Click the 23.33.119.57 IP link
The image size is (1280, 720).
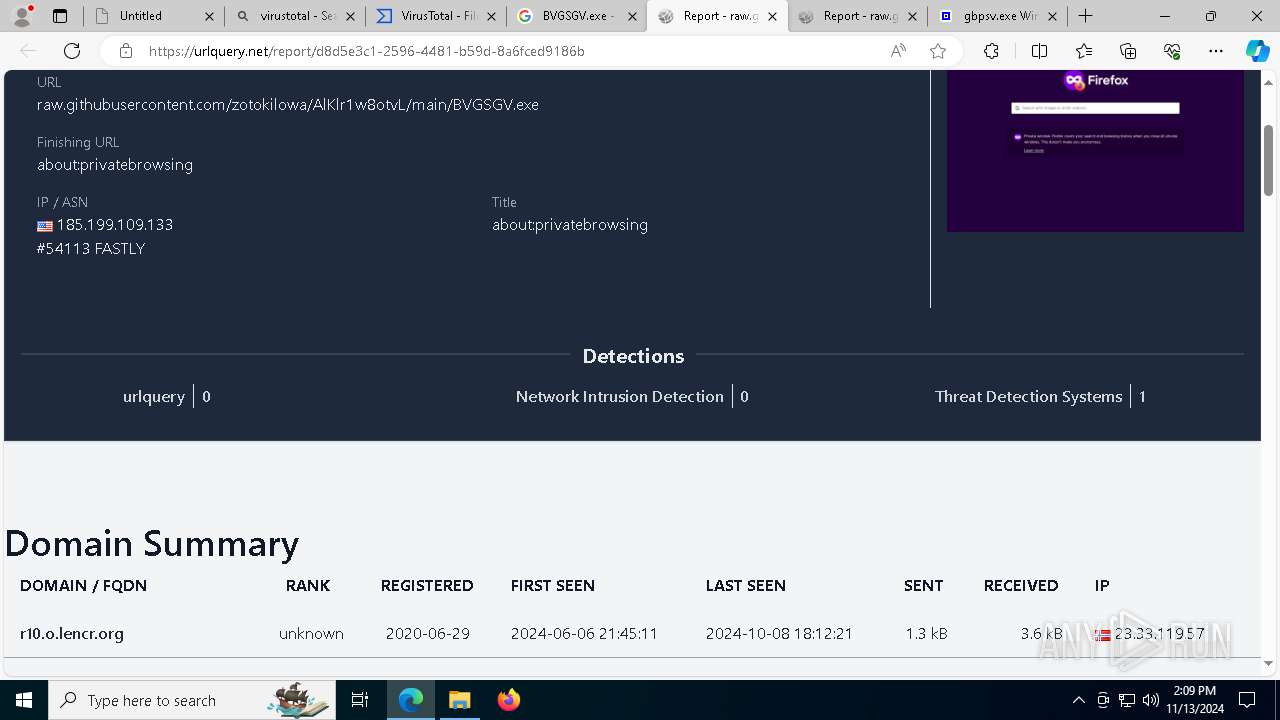(1160, 634)
